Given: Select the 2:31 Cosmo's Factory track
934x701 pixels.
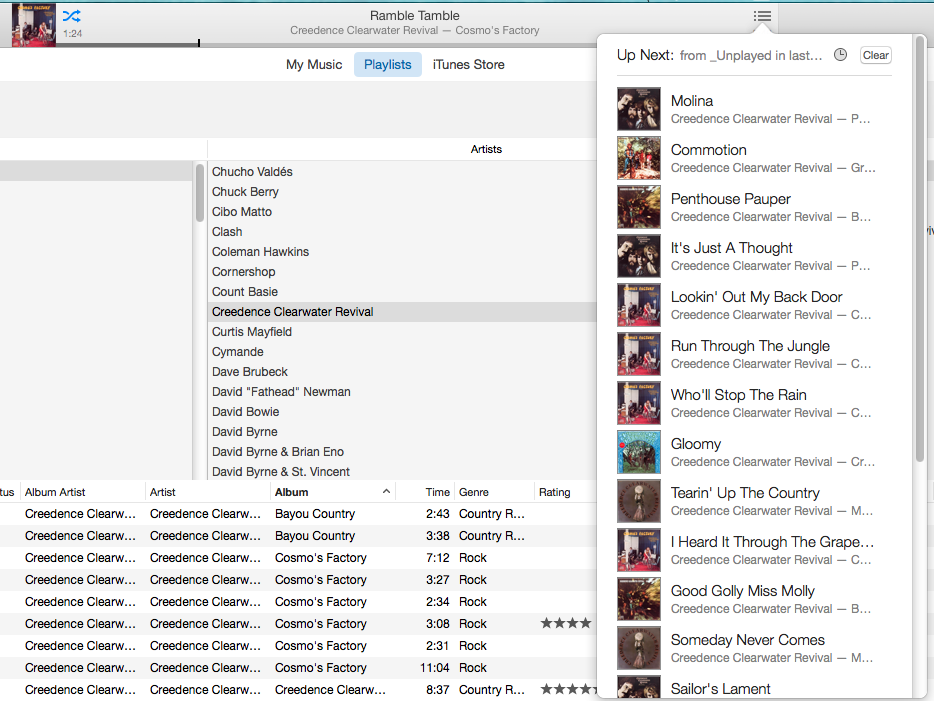Looking at the screenshot, I should 298,646.
